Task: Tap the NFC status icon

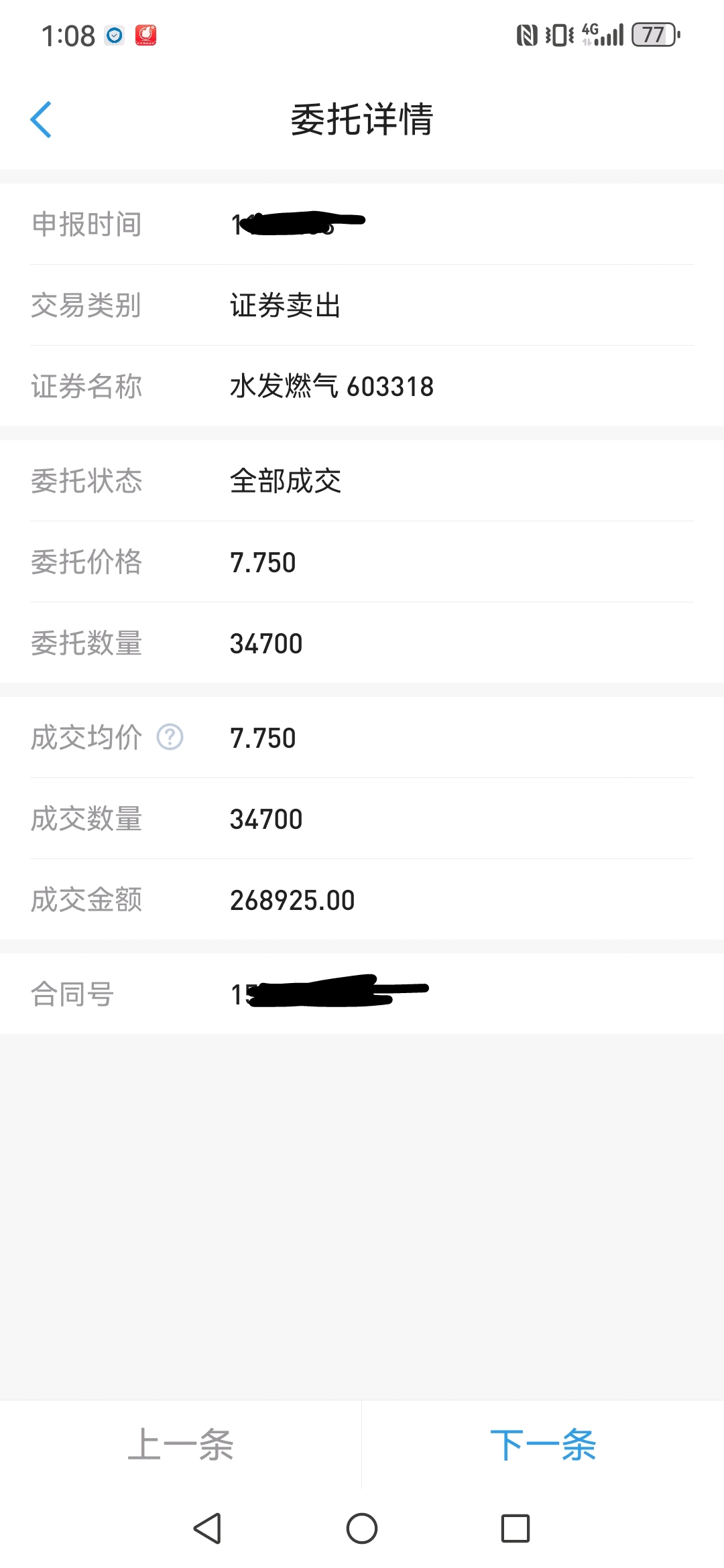Action: pos(527,35)
